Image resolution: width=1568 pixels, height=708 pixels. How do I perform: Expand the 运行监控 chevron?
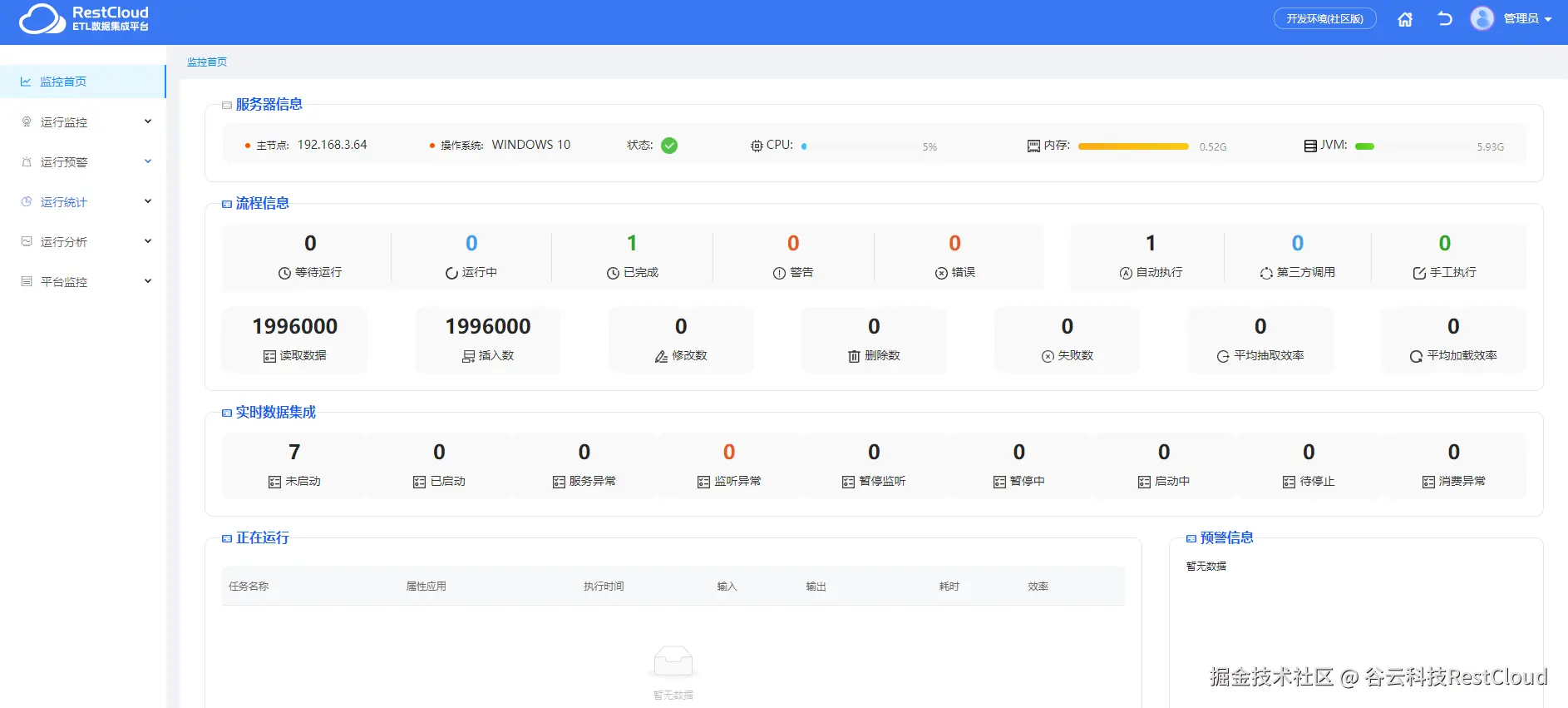pyautogui.click(x=148, y=121)
